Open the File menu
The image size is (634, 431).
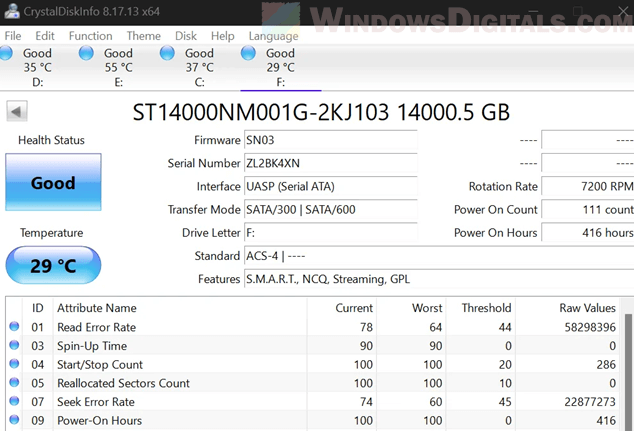pyautogui.click(x=13, y=36)
